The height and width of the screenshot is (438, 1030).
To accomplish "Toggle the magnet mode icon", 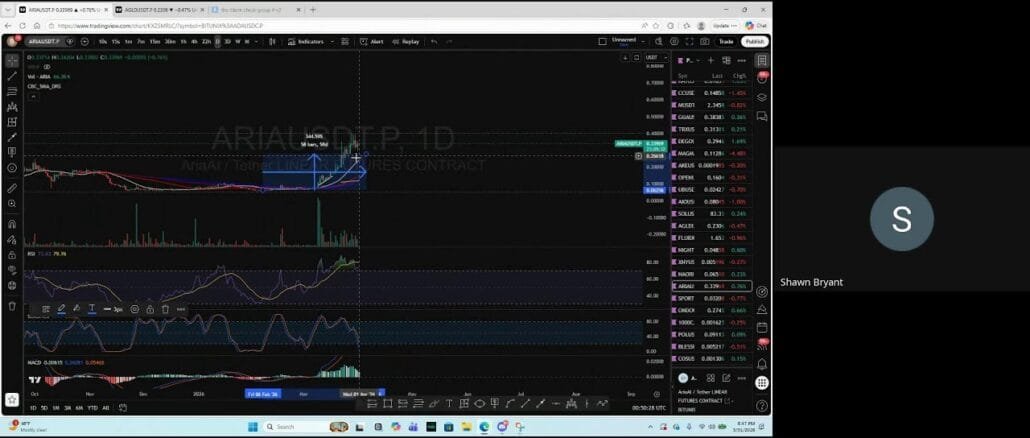I will [x=12, y=224].
